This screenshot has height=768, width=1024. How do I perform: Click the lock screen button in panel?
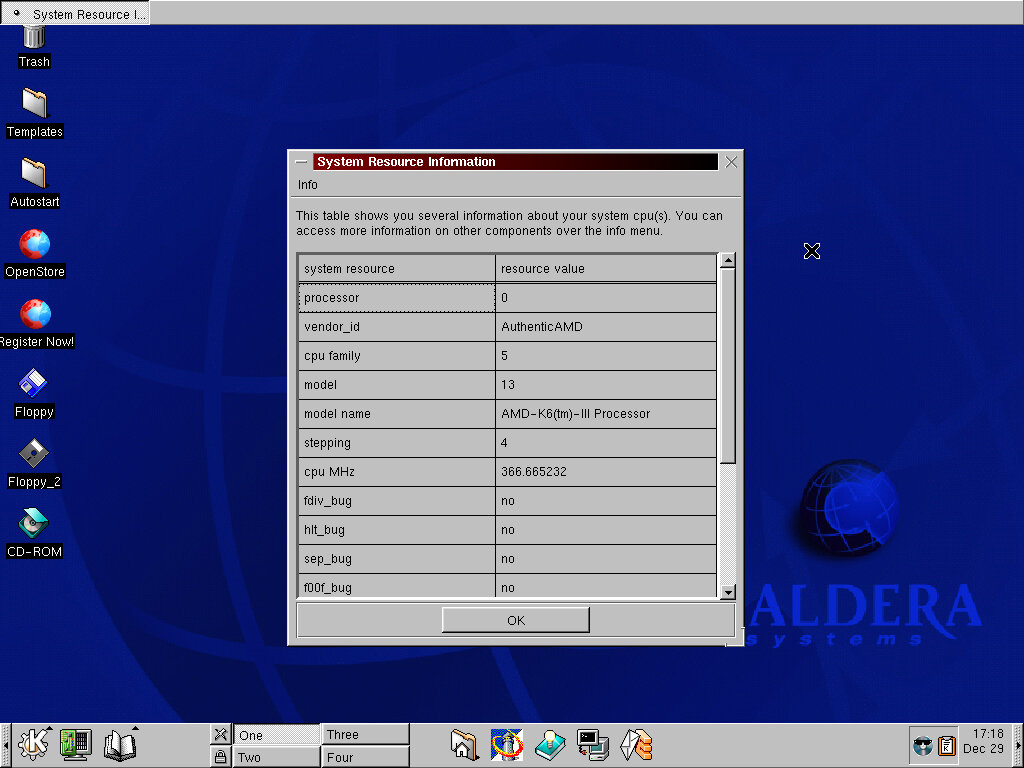coord(221,757)
